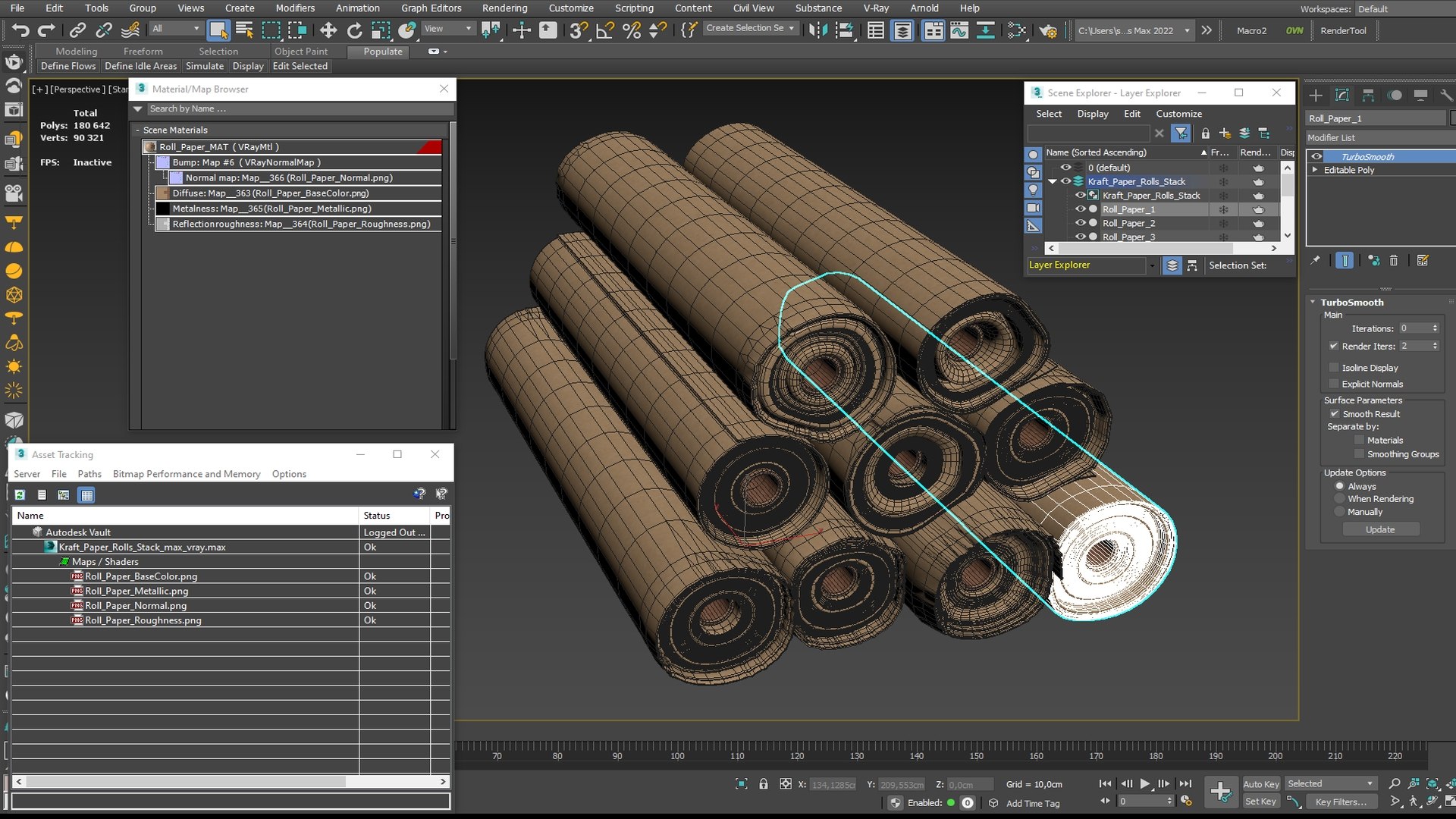Image resolution: width=1456 pixels, height=819 pixels.
Task: Enable Explicit Normals checkbox
Action: pos(1334,384)
